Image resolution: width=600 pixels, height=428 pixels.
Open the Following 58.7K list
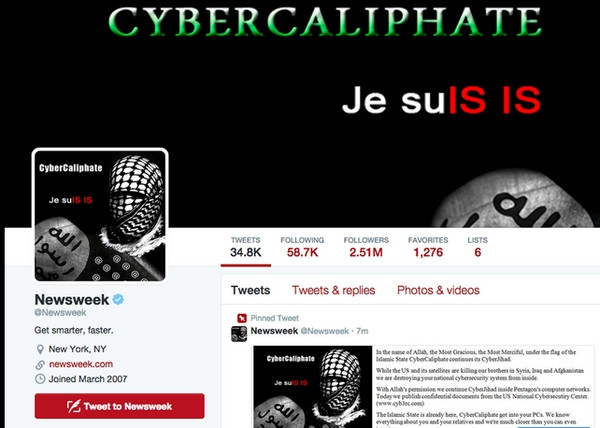[x=302, y=247]
